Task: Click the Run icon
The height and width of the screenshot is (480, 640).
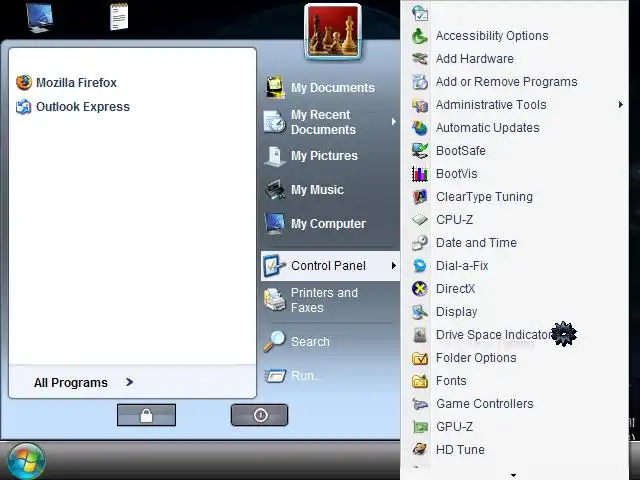Action: [x=275, y=376]
